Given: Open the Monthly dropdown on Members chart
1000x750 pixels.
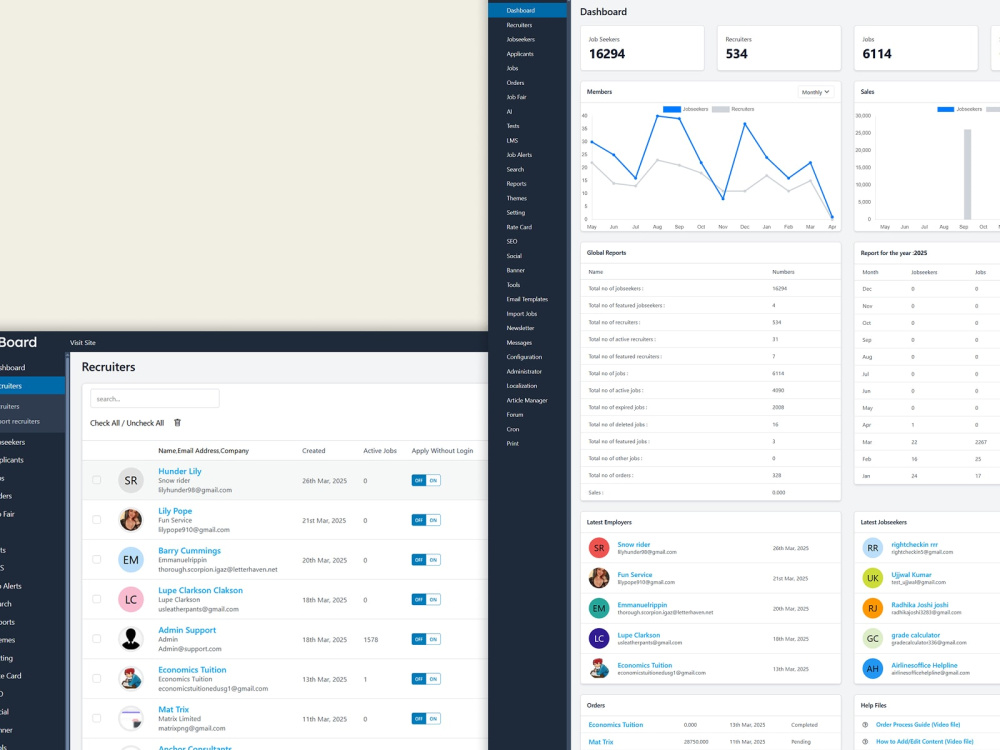Looking at the screenshot, I should 816,92.
